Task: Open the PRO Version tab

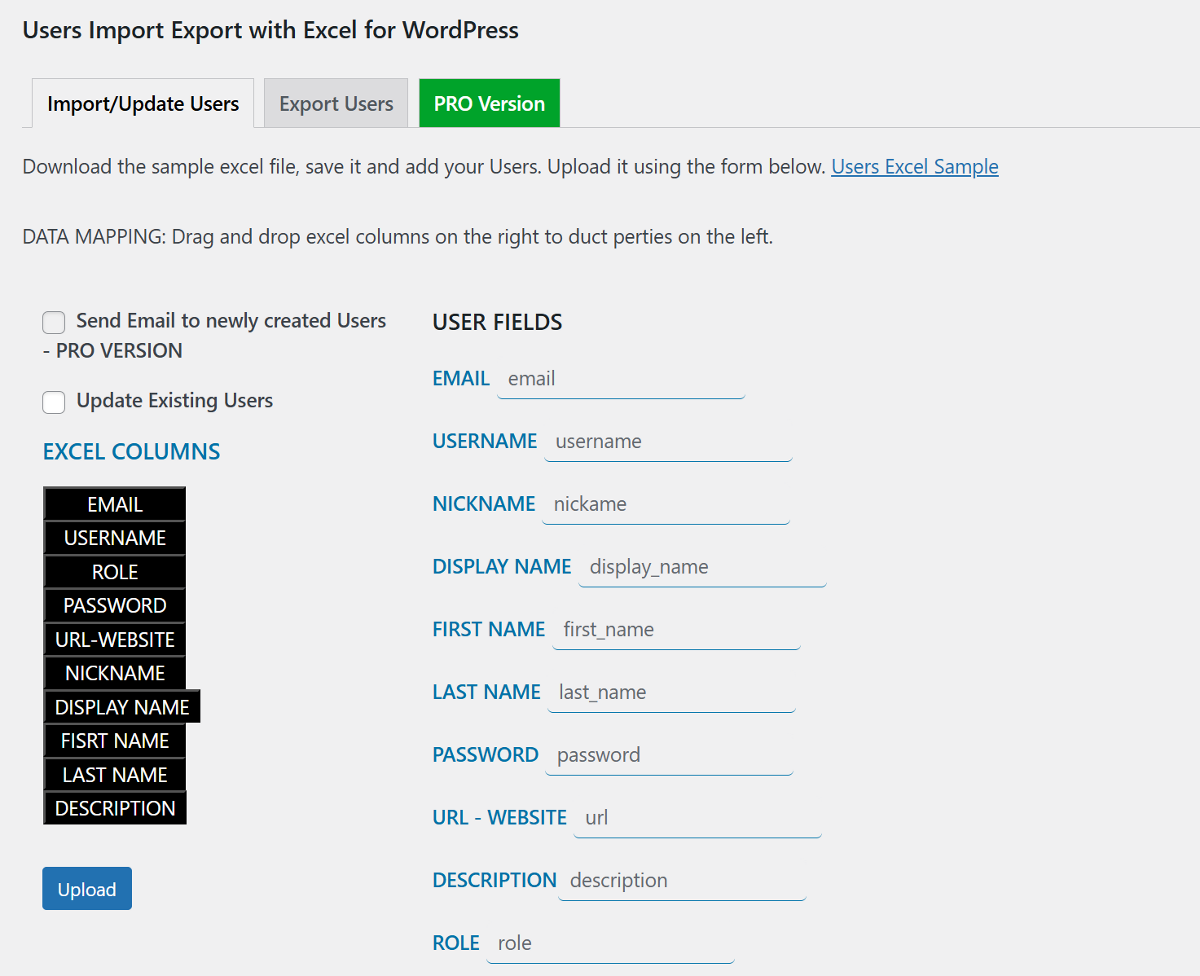Action: pyautogui.click(x=489, y=103)
